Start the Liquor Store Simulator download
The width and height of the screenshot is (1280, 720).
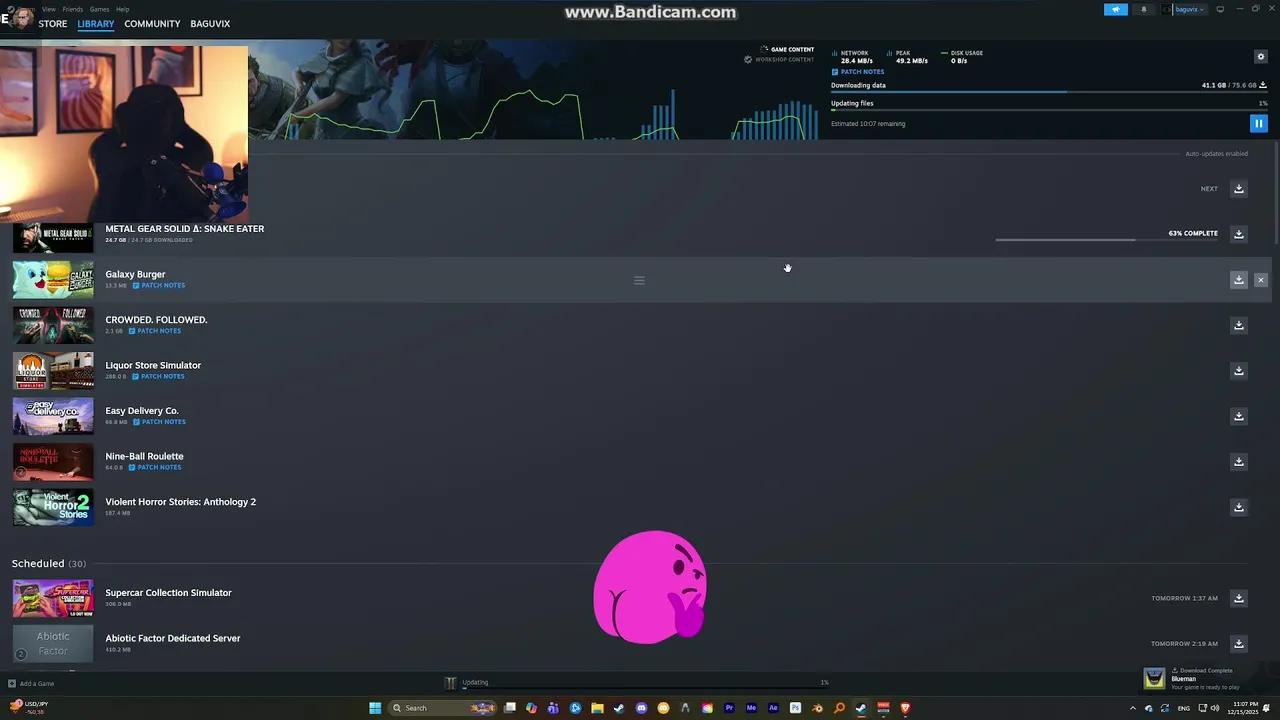[1238, 371]
